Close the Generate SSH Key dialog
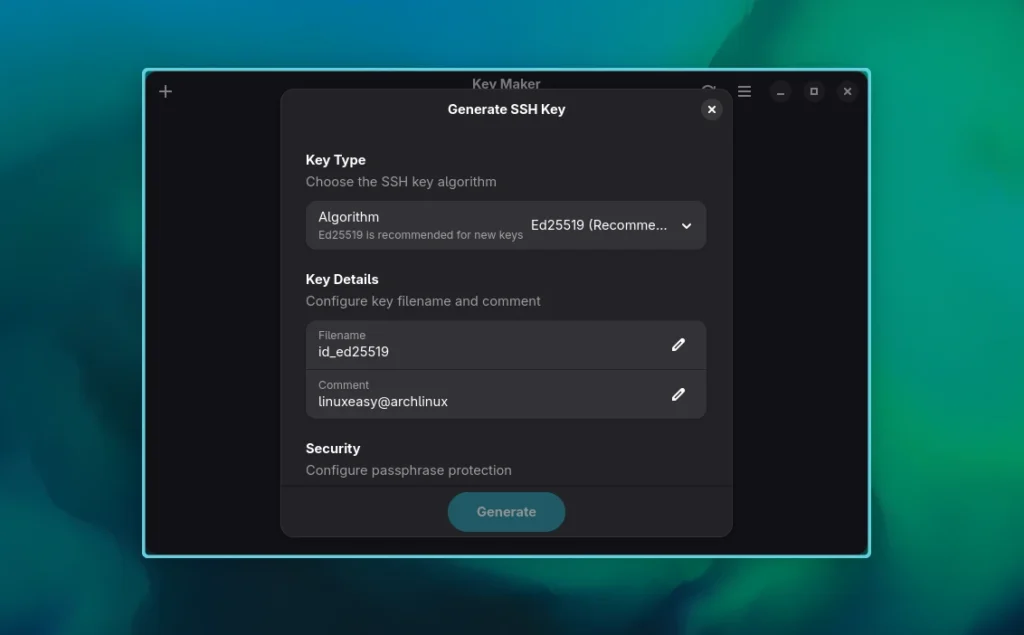 click(711, 110)
